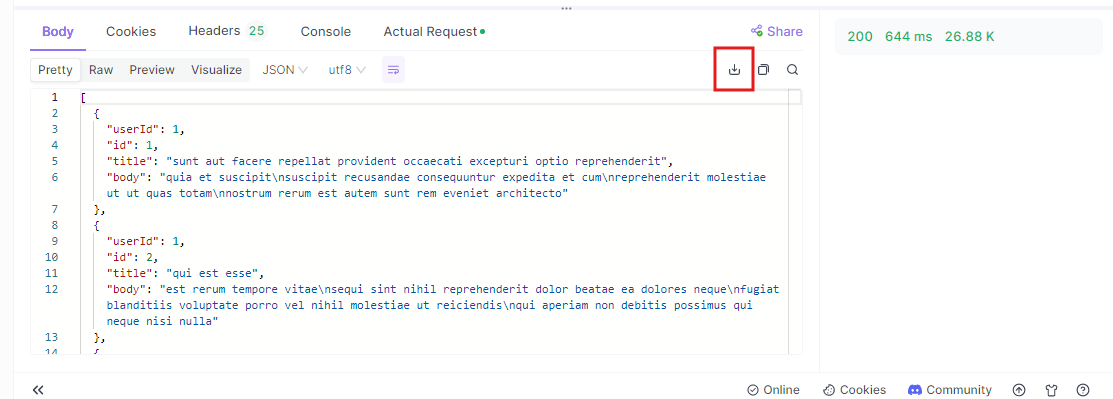Click line number 1 in the gutter
Image resolution: width=1113 pixels, height=399 pixels.
coord(55,97)
